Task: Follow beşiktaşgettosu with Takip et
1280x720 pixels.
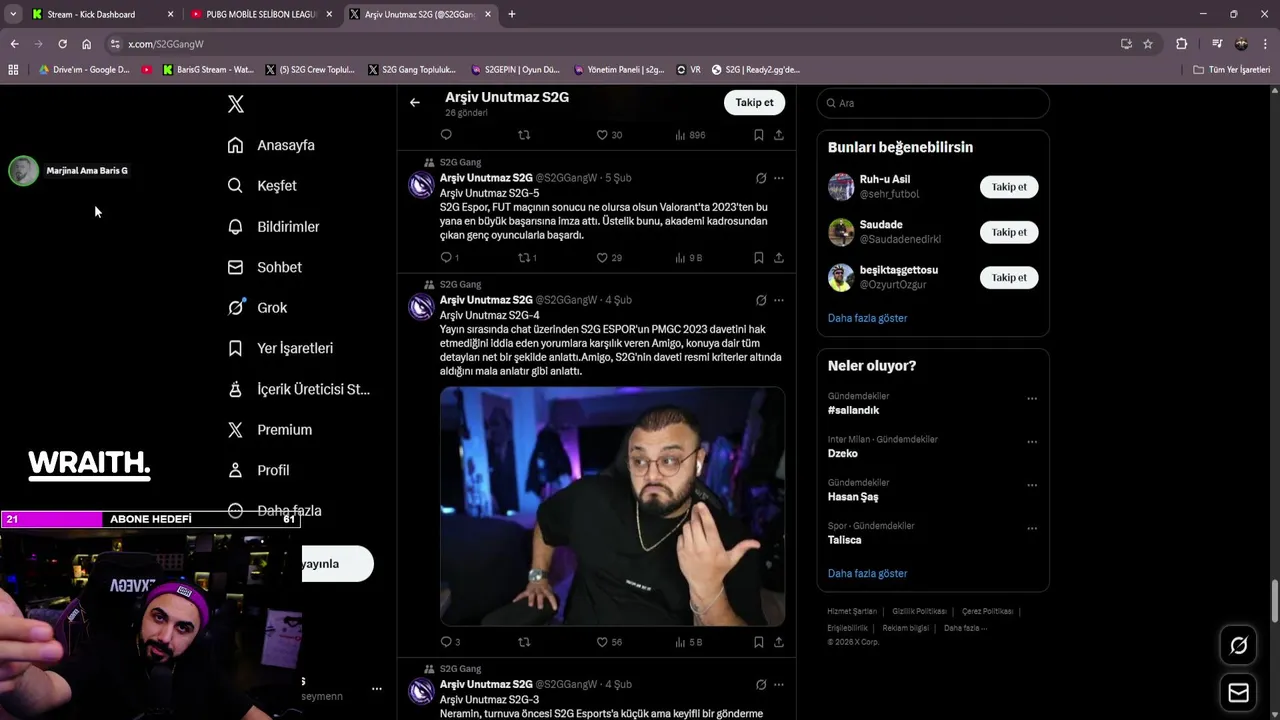Action: click(x=1009, y=278)
